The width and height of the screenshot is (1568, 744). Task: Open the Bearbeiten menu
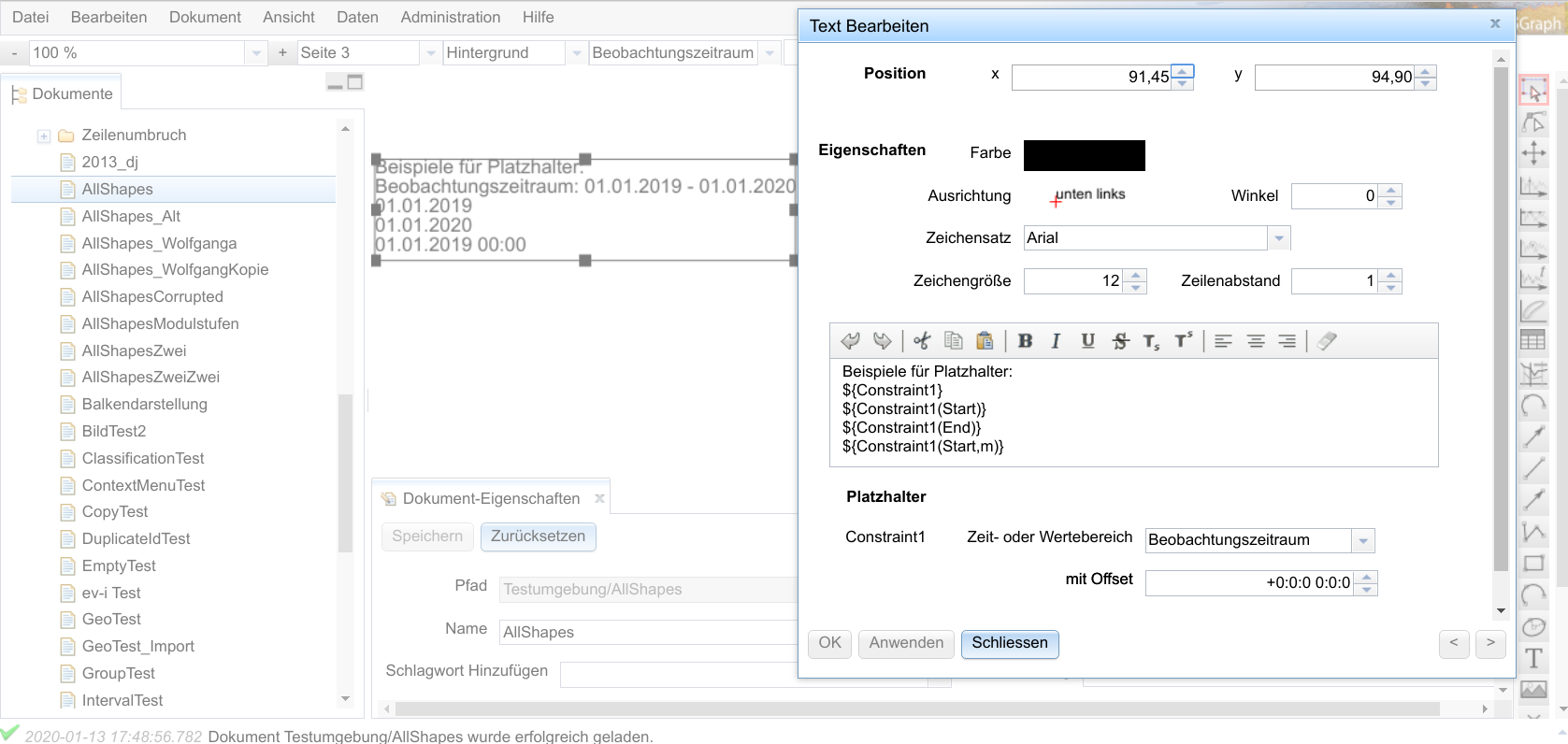click(108, 17)
